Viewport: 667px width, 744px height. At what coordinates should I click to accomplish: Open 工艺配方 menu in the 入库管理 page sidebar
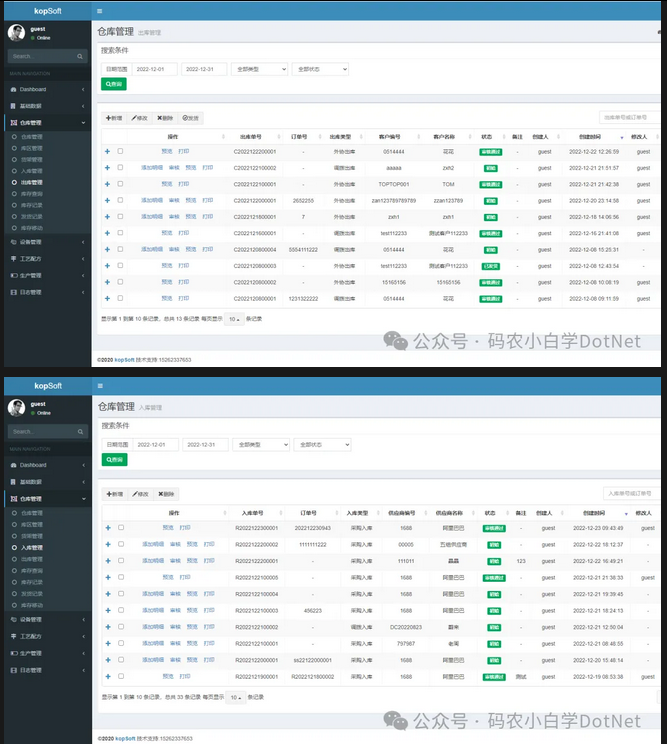coord(33,636)
